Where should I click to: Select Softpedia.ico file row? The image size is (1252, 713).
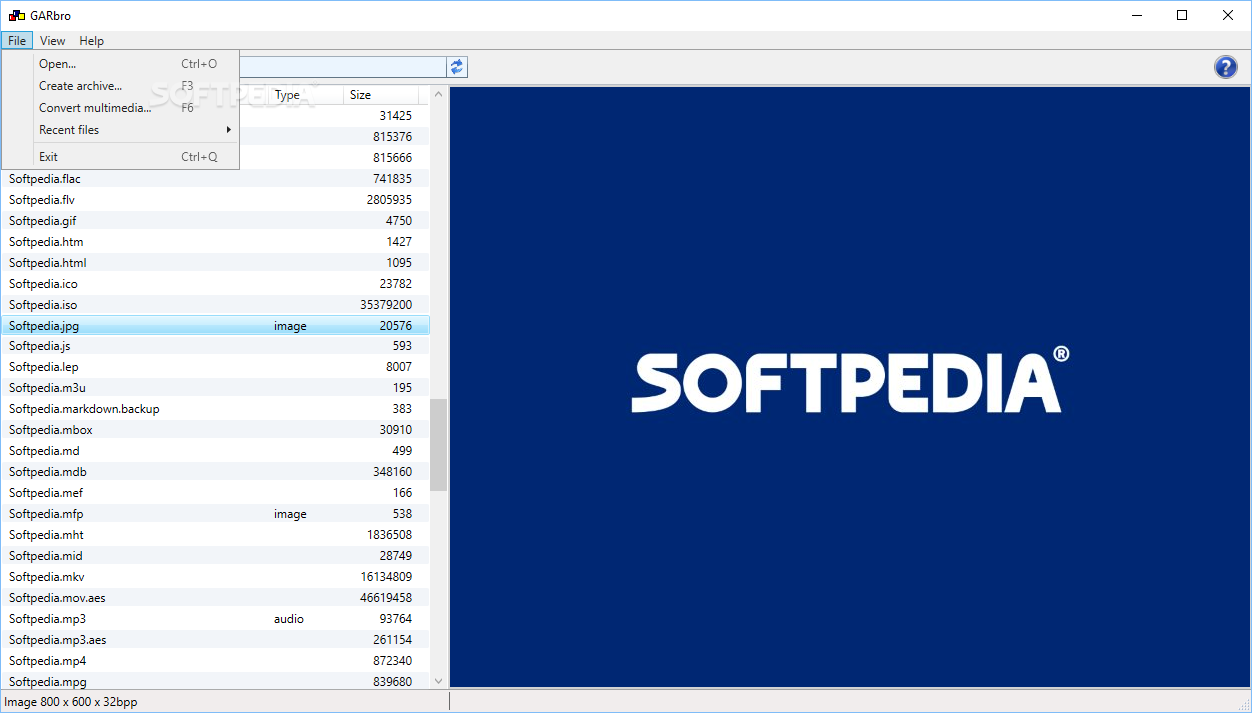pos(215,284)
